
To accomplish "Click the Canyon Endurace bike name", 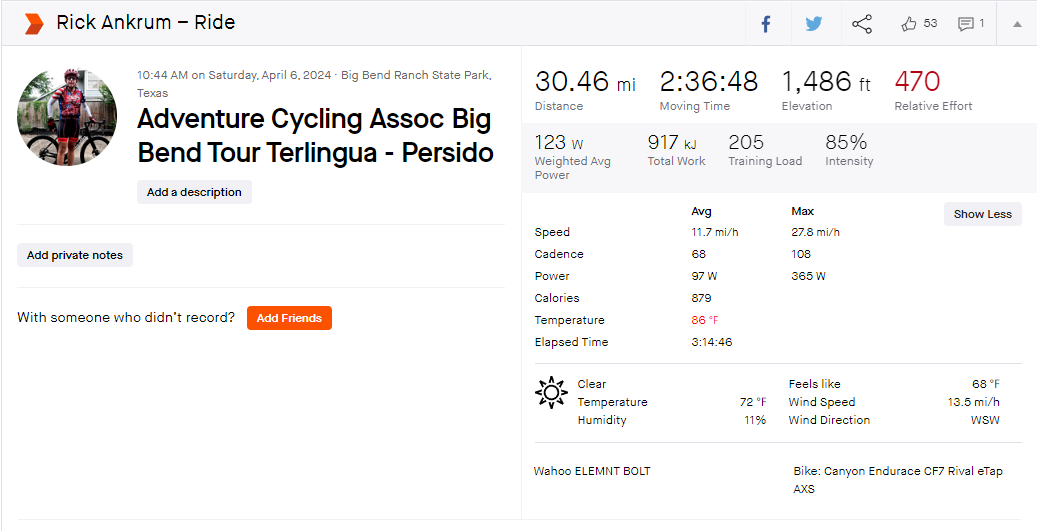I will [x=898, y=480].
